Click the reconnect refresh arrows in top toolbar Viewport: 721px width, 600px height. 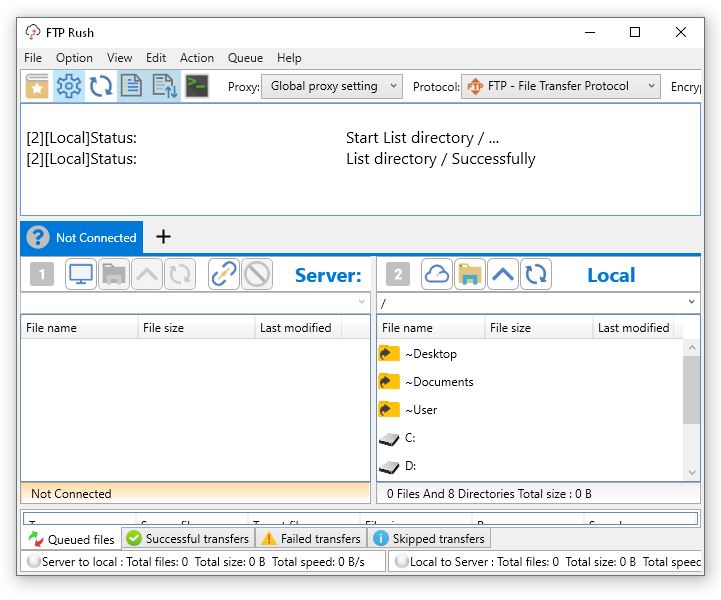[x=101, y=86]
